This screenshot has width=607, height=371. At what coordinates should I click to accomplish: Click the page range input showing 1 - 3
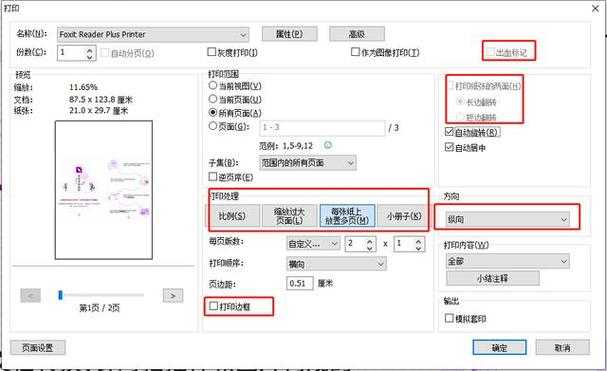(x=322, y=127)
